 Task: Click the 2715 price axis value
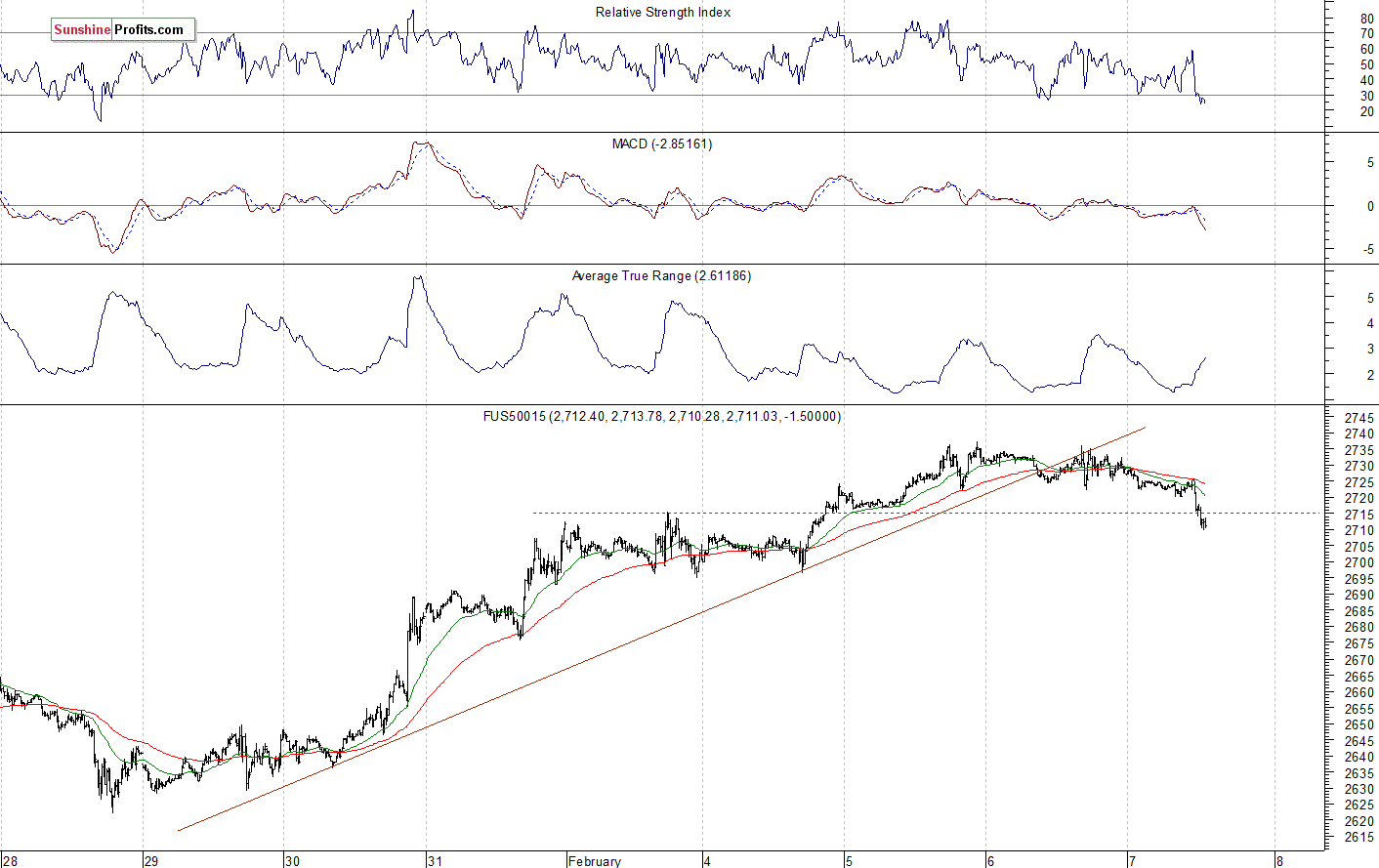[1359, 515]
